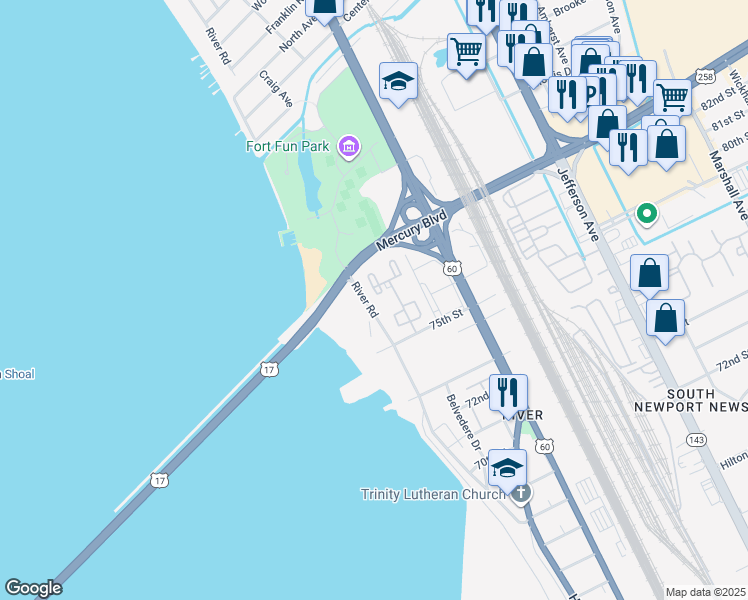748x600 pixels.
Task: Click the Route 258 highway shield
Action: click(705, 77)
